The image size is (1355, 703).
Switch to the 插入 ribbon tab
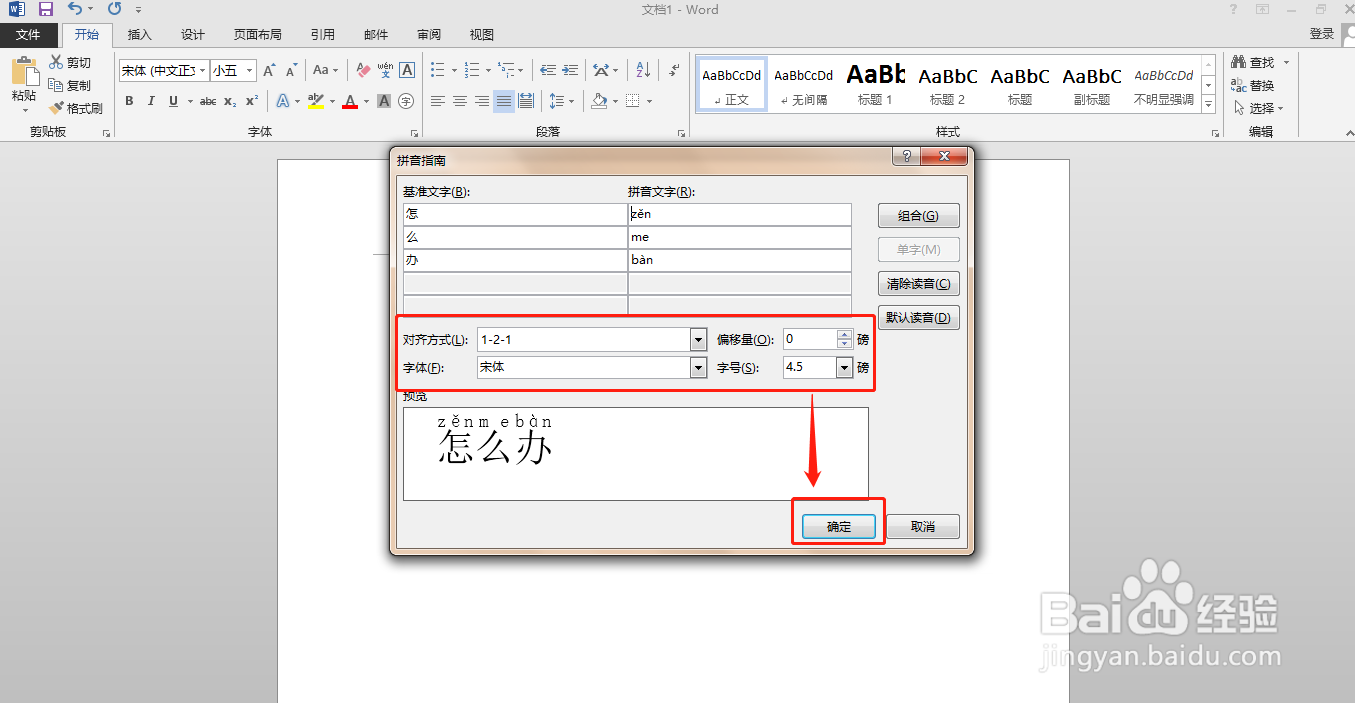[x=139, y=33]
